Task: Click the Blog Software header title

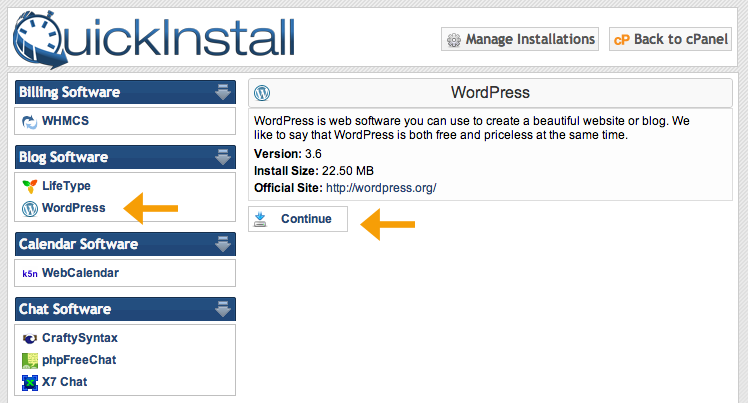Action: (63, 157)
